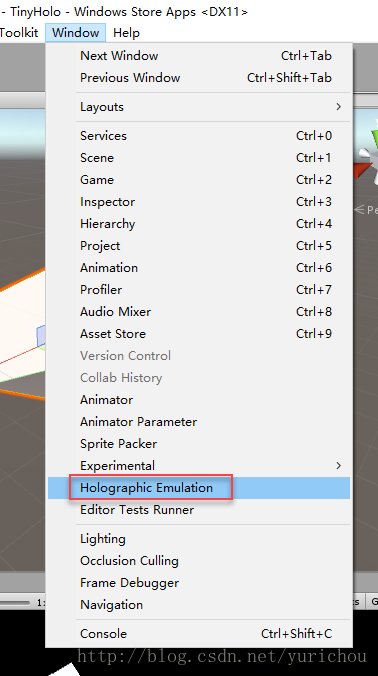Image resolution: width=378 pixels, height=676 pixels.
Task: Open the Audio Mixer window
Action: (x=199, y=312)
